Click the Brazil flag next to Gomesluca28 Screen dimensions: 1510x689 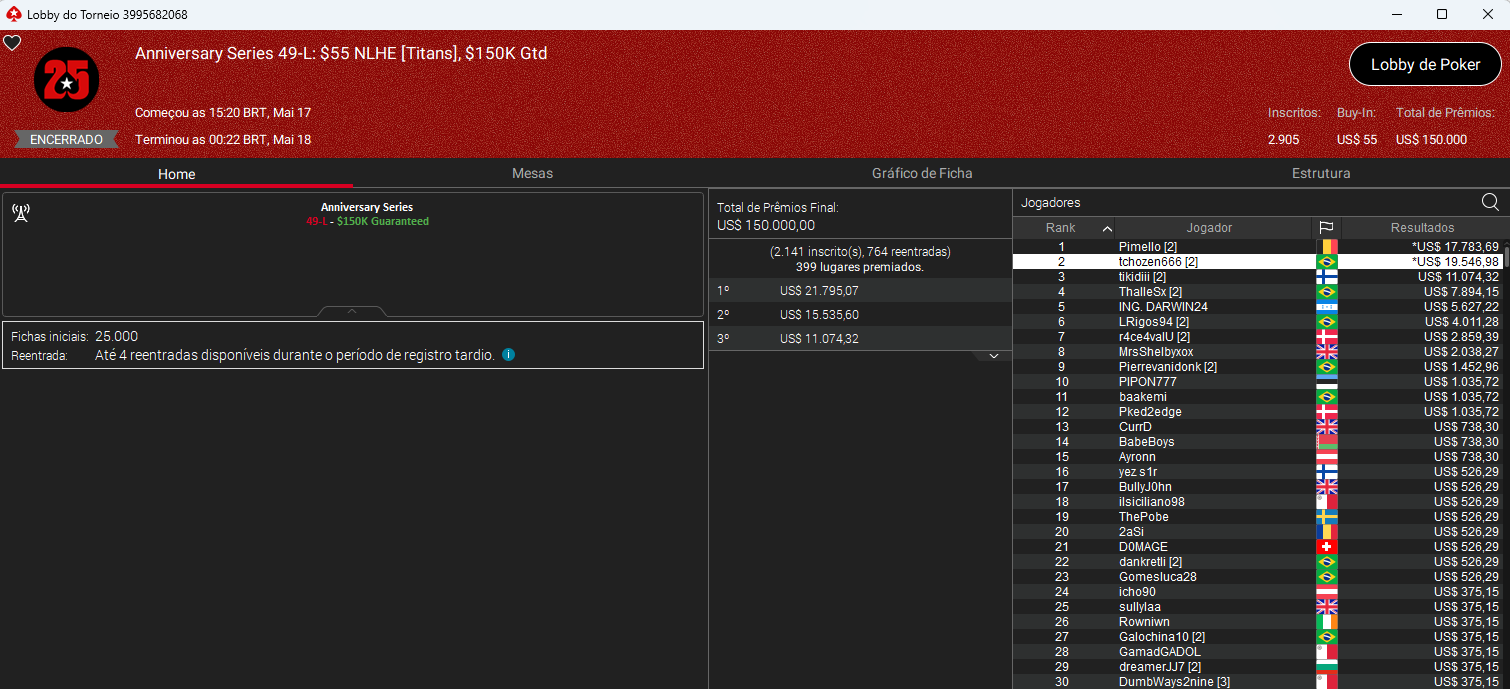[1327, 577]
